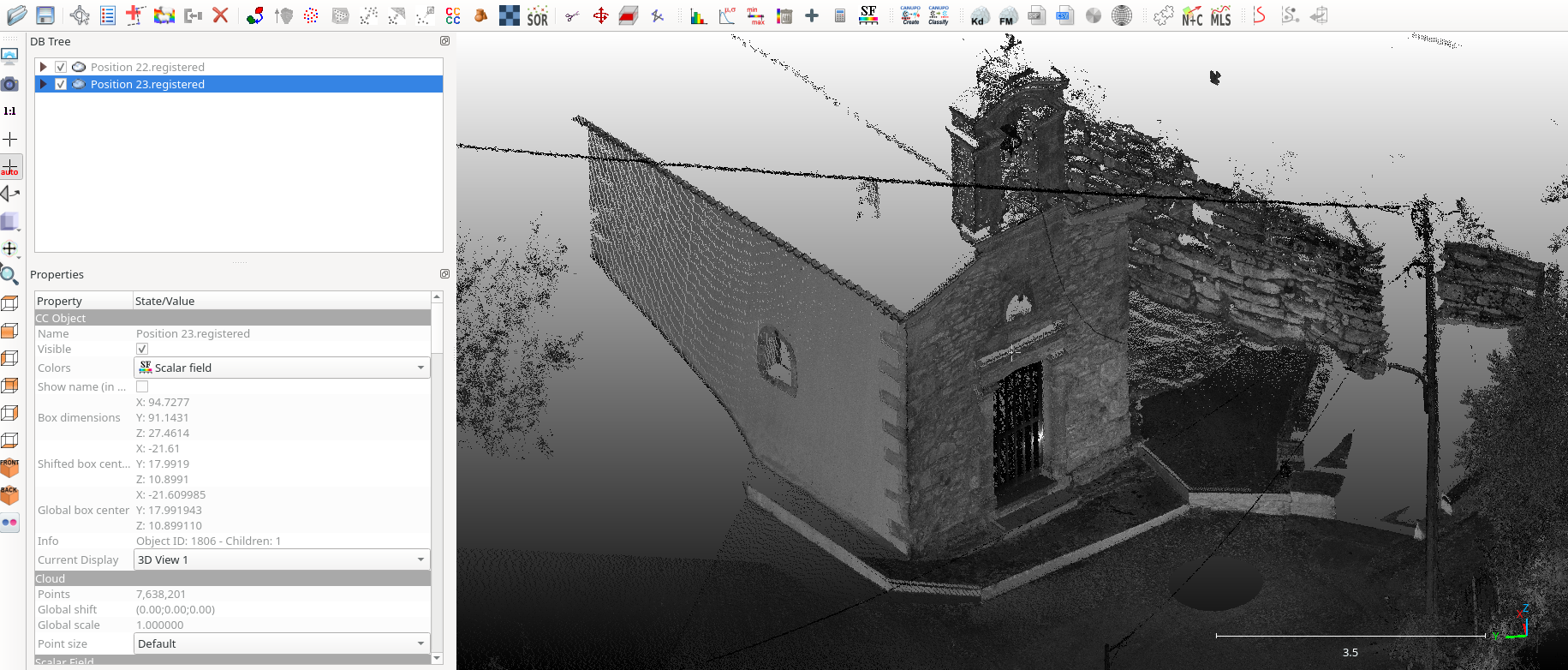Toggle the Visible property checkbox
1568x670 pixels.
[142, 350]
